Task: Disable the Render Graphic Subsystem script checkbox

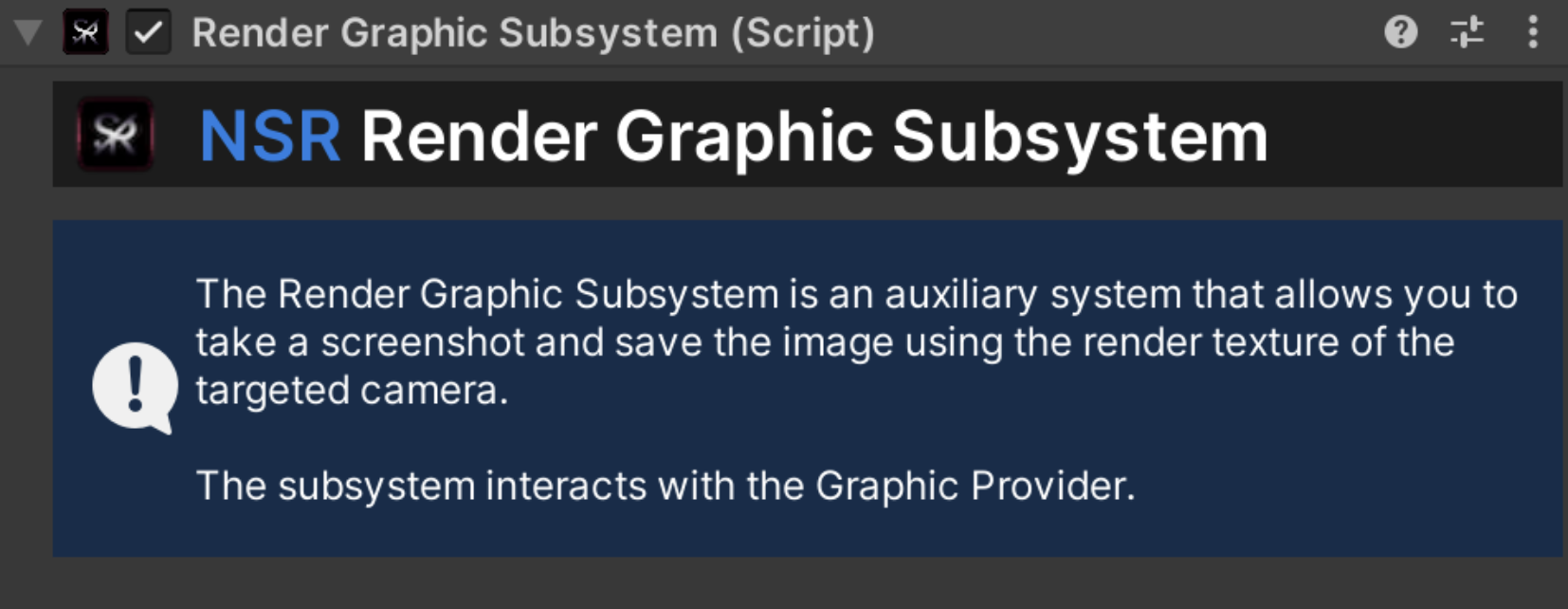Action: pyautogui.click(x=148, y=32)
